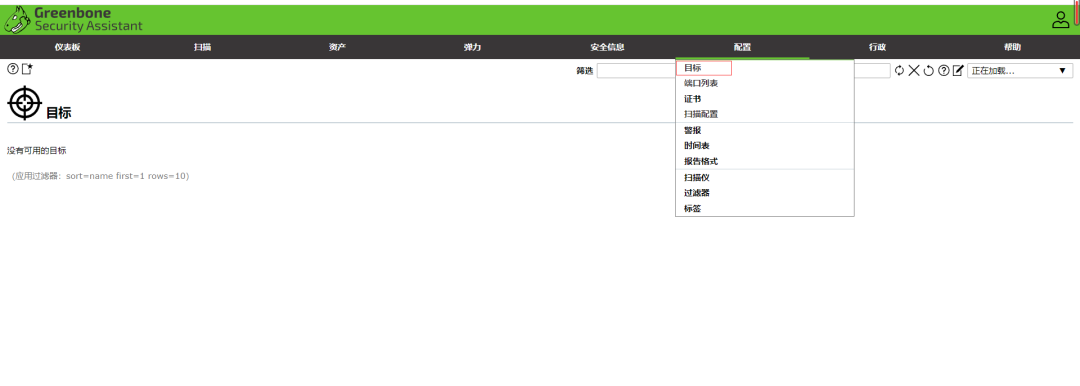Open the 仪表板 dashboard tab
Screen dimensions: 1080x386
pos(68,48)
